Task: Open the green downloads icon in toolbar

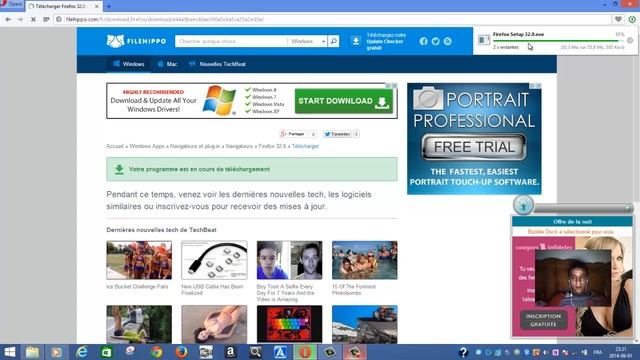Action: (x=632, y=19)
